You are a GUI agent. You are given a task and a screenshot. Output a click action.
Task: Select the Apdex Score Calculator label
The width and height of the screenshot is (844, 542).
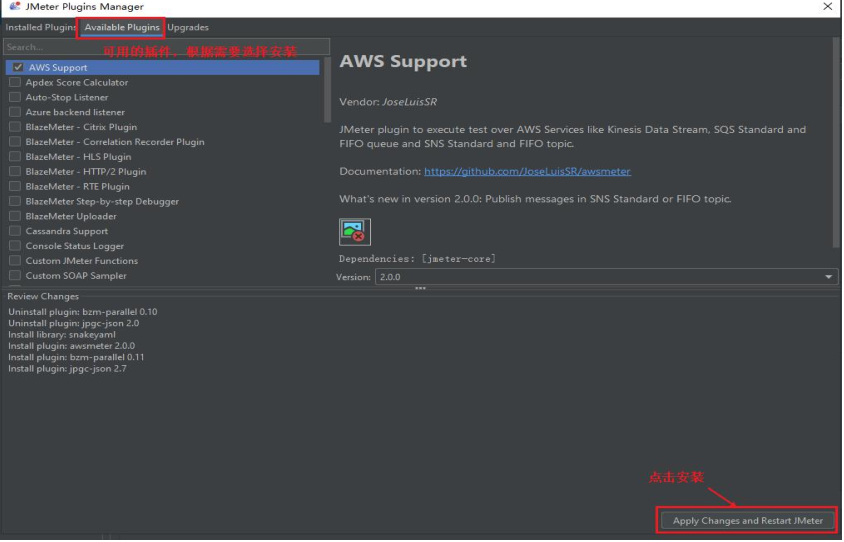tap(77, 82)
